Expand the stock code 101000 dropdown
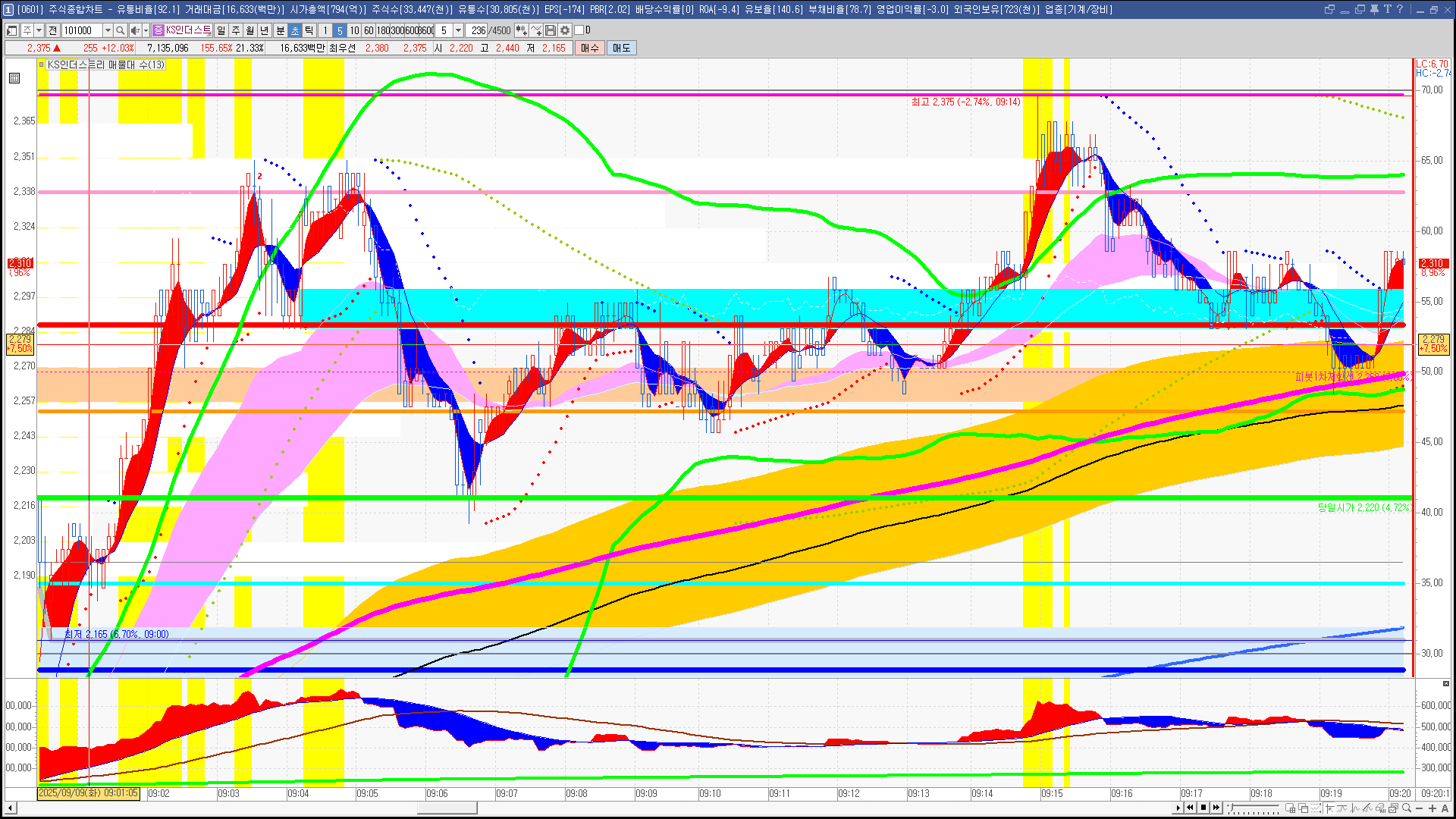Image resolution: width=1456 pixels, height=819 pixels. tap(108, 30)
